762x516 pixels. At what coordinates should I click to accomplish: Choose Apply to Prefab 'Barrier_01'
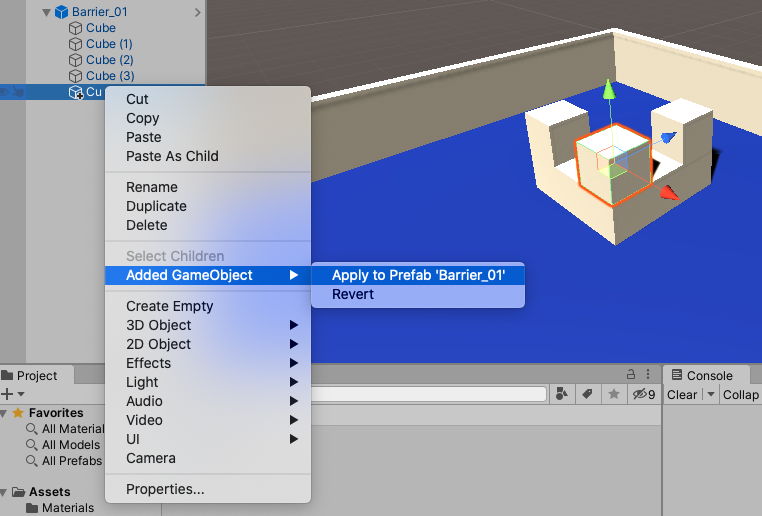[x=418, y=275]
